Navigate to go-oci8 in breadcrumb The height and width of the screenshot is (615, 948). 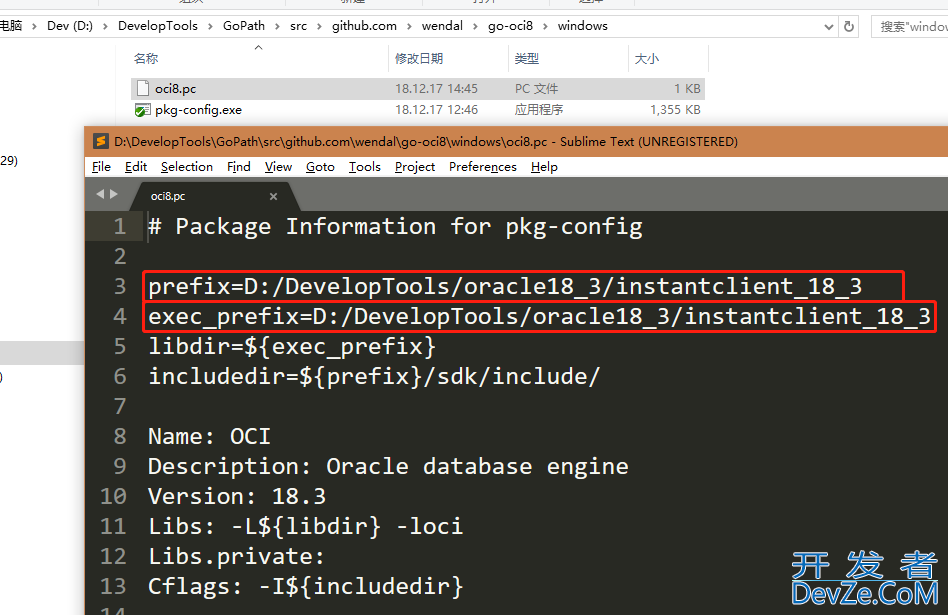[510, 26]
